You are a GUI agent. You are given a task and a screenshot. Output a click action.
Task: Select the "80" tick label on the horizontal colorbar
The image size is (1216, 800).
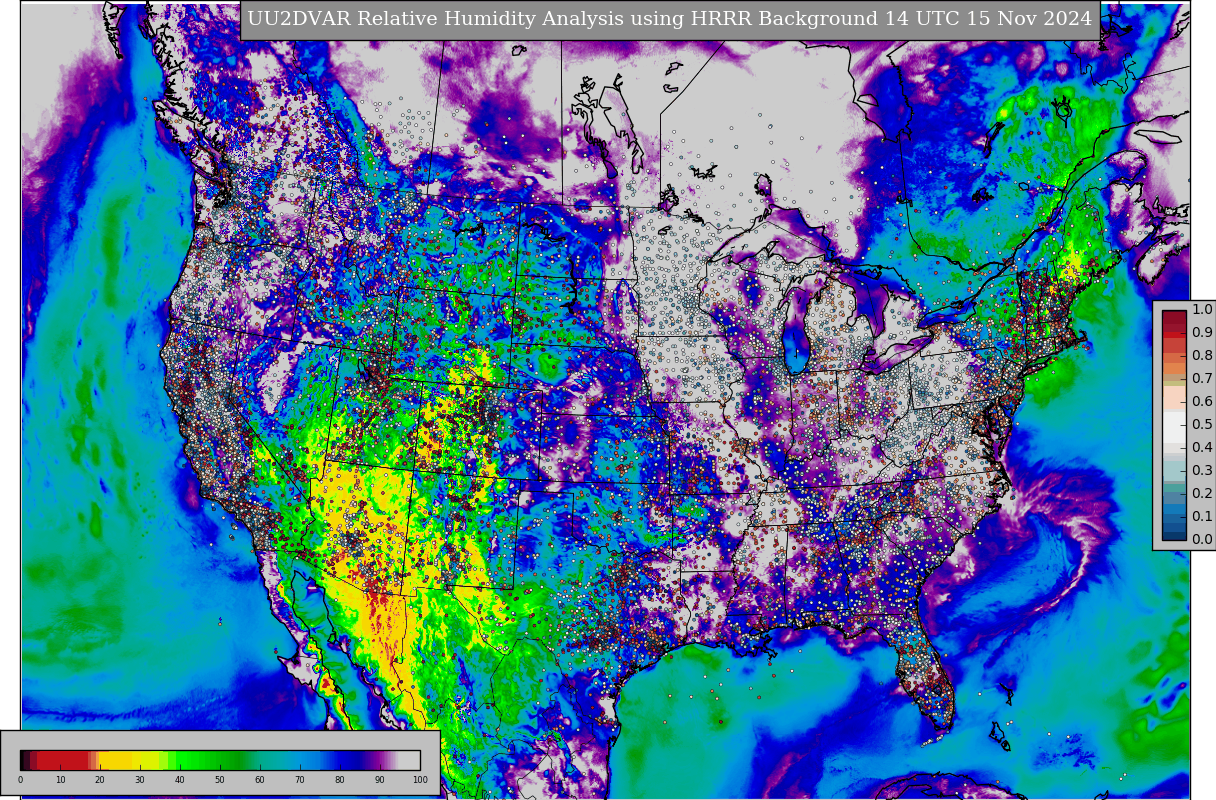(340, 780)
